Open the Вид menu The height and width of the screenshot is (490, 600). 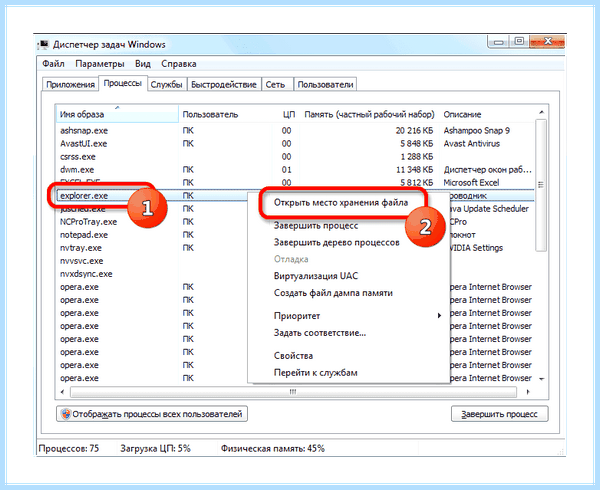[142, 64]
